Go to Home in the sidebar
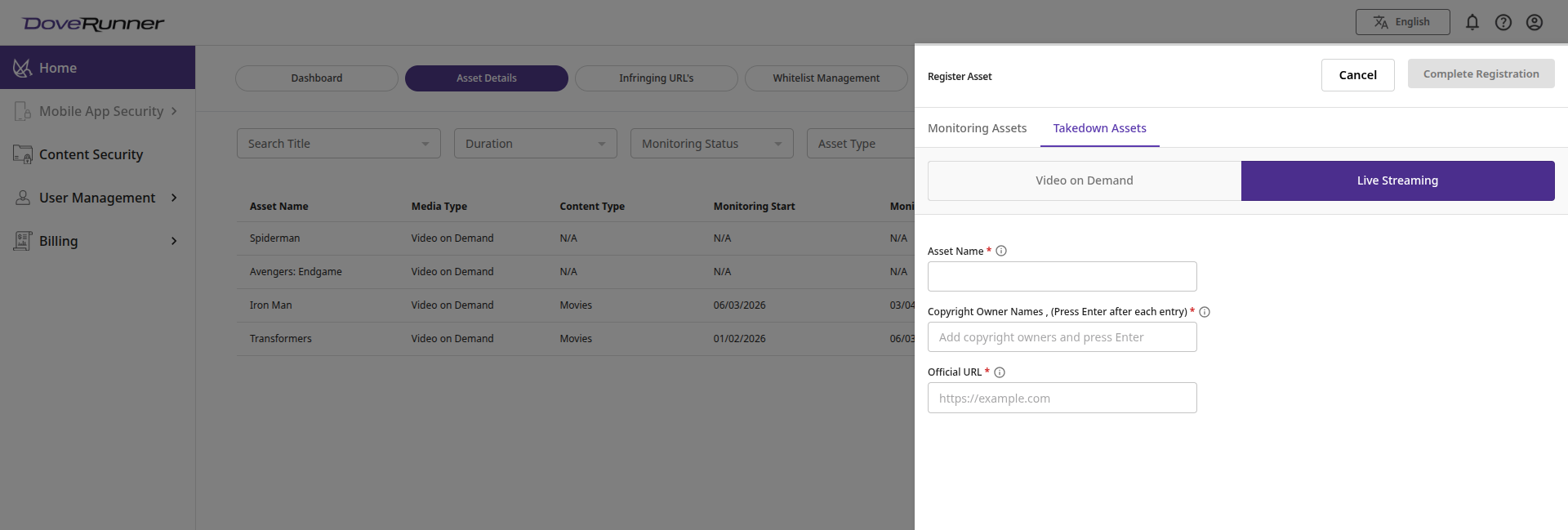Screen dimensions: 1568x530 click(97, 68)
